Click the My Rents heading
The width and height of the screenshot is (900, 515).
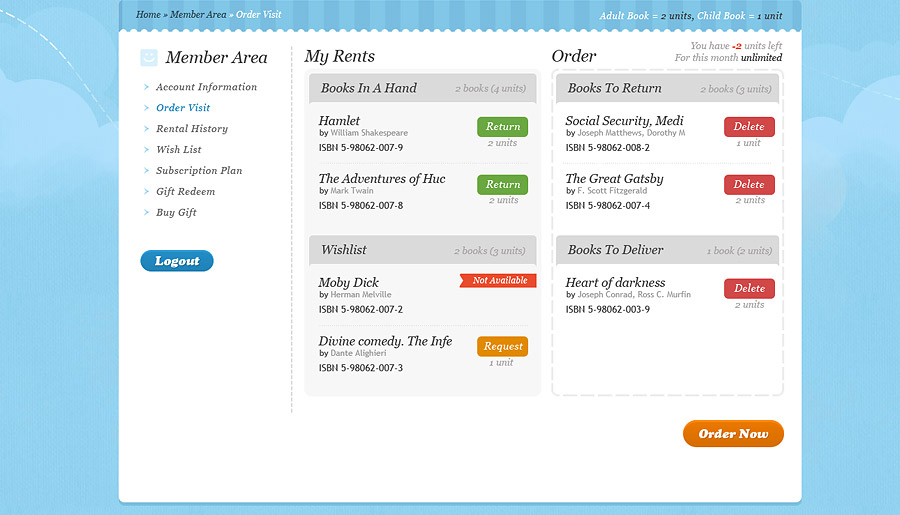[x=339, y=56]
